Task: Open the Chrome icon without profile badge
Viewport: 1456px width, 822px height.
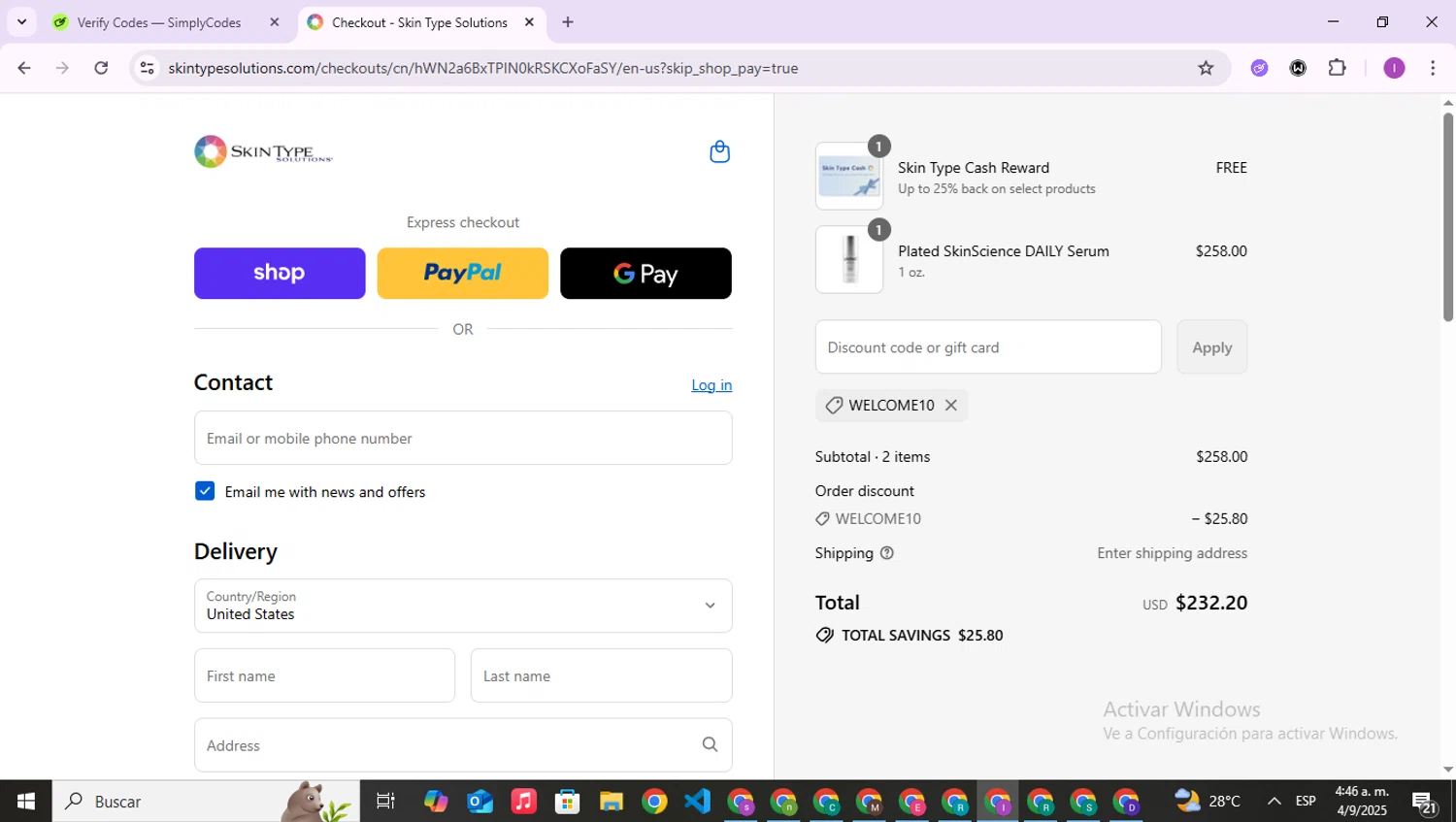Action: click(x=654, y=801)
